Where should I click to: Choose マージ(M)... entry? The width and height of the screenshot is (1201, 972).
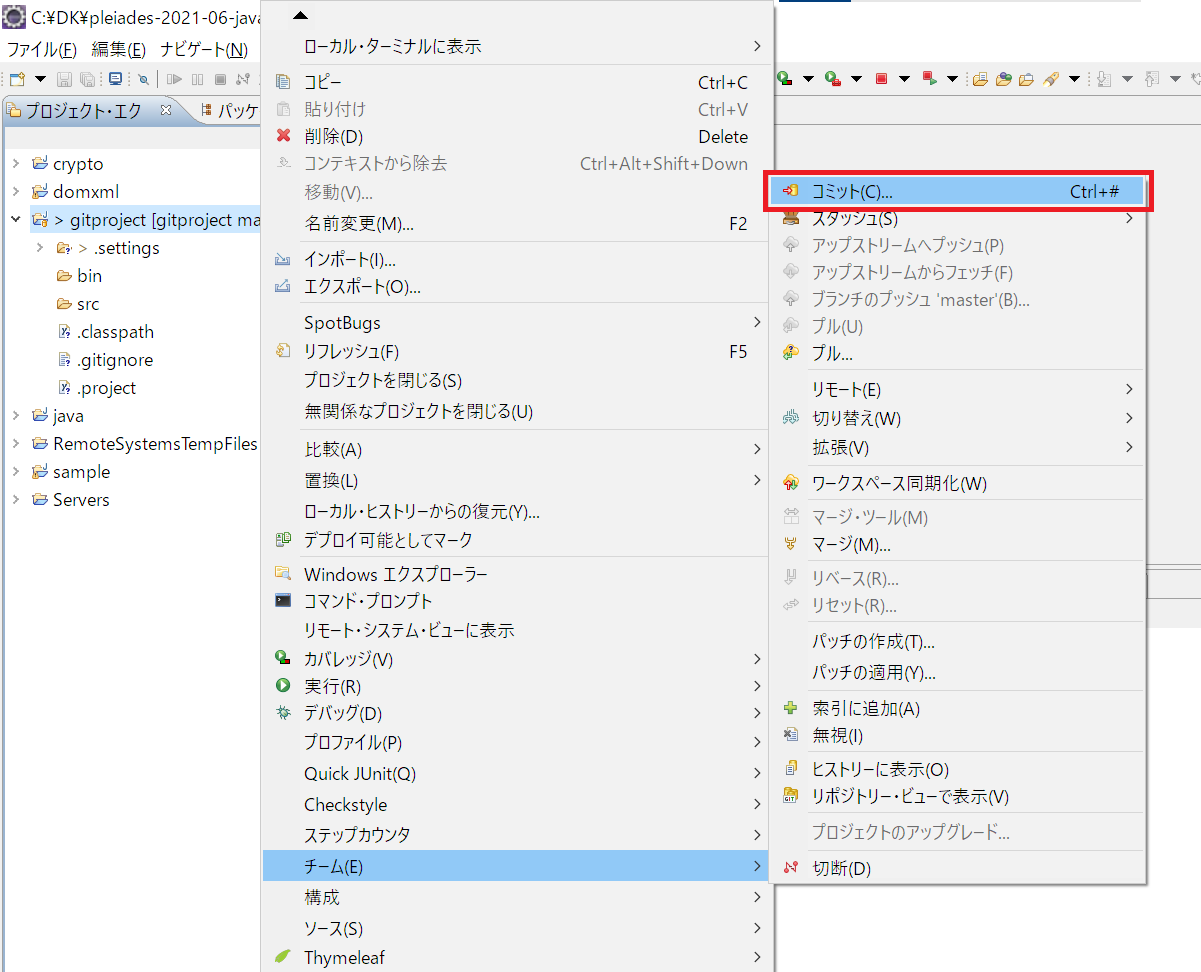coord(958,545)
